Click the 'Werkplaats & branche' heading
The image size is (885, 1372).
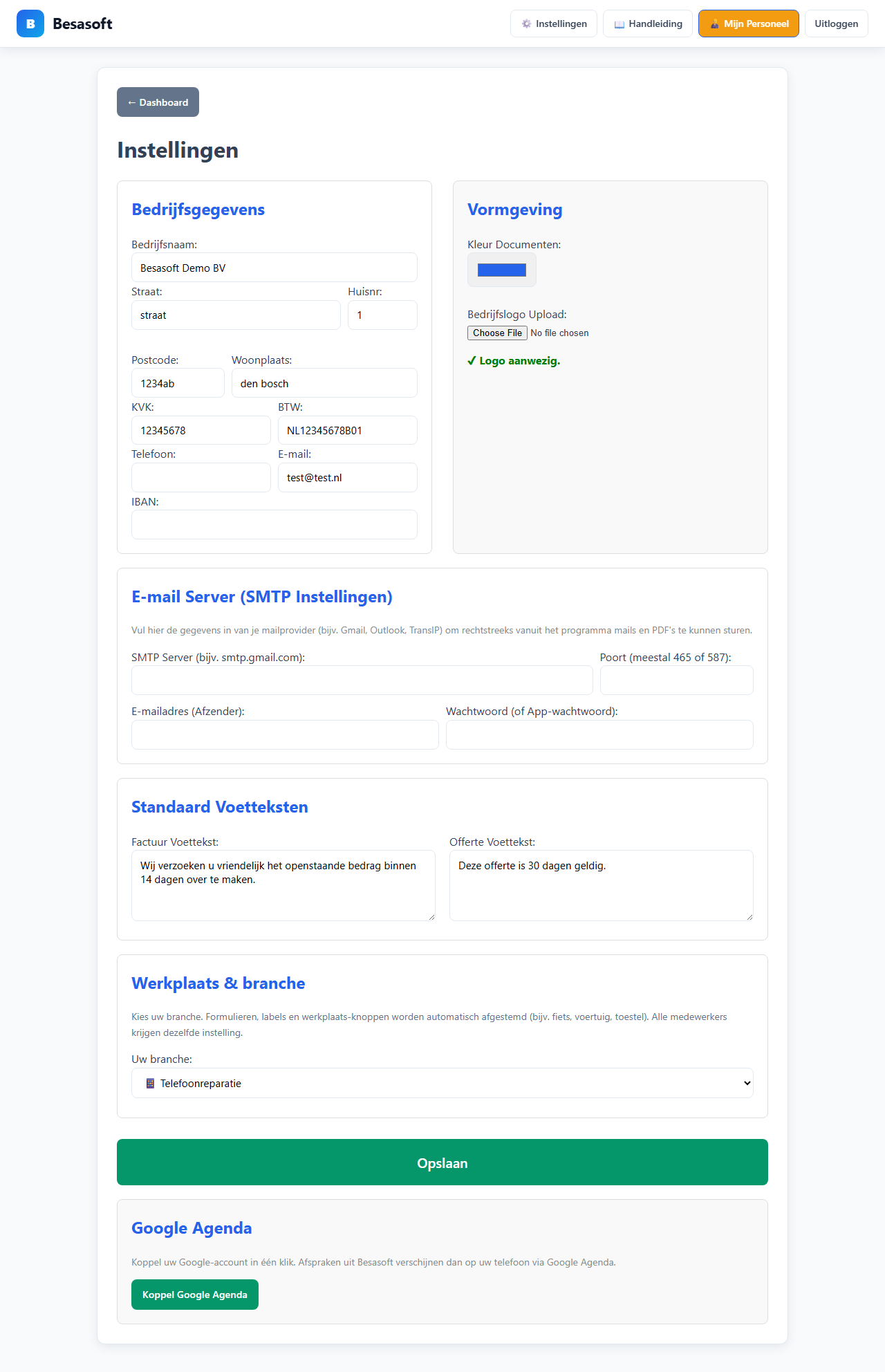[x=218, y=983]
